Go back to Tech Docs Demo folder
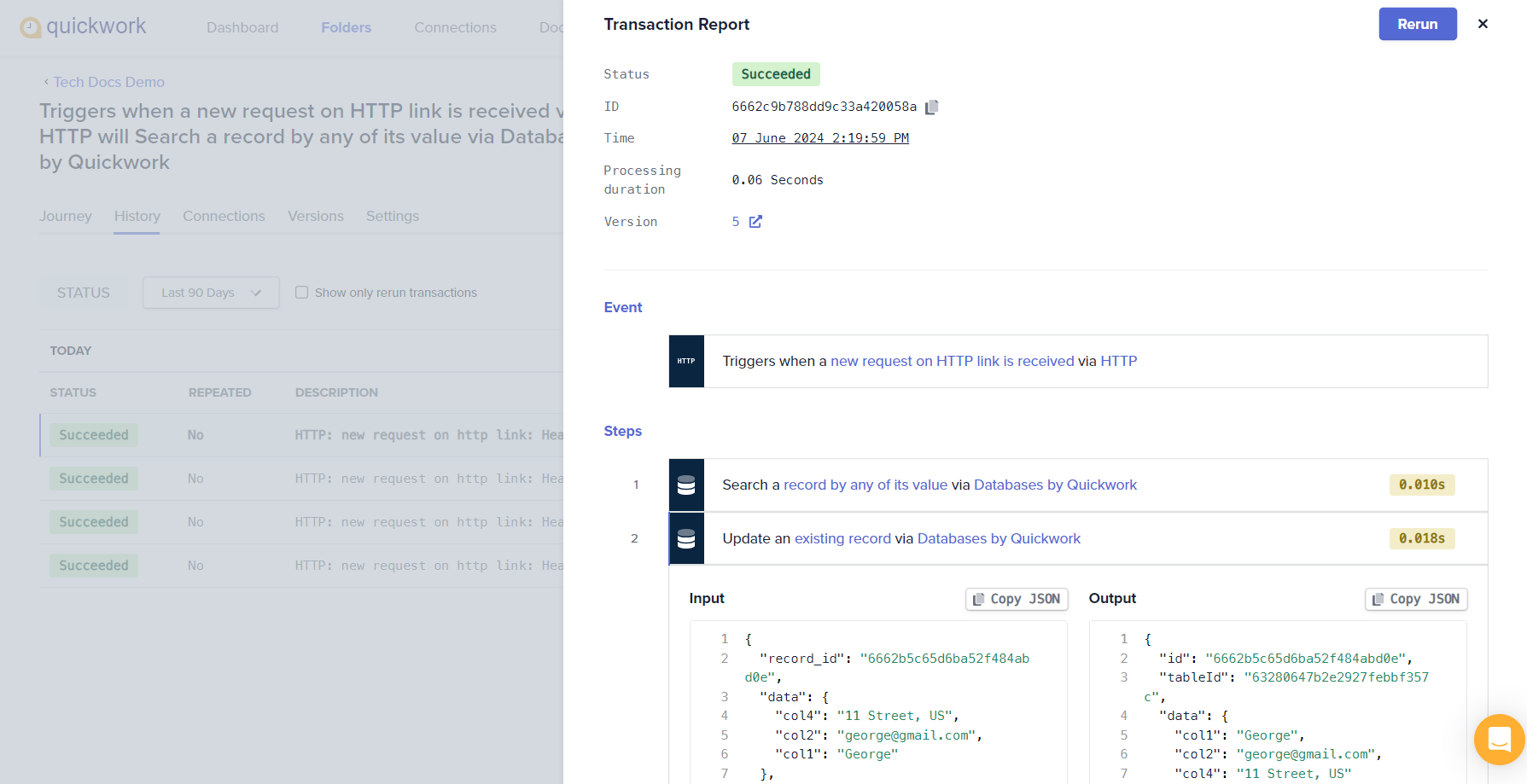 pos(104,82)
